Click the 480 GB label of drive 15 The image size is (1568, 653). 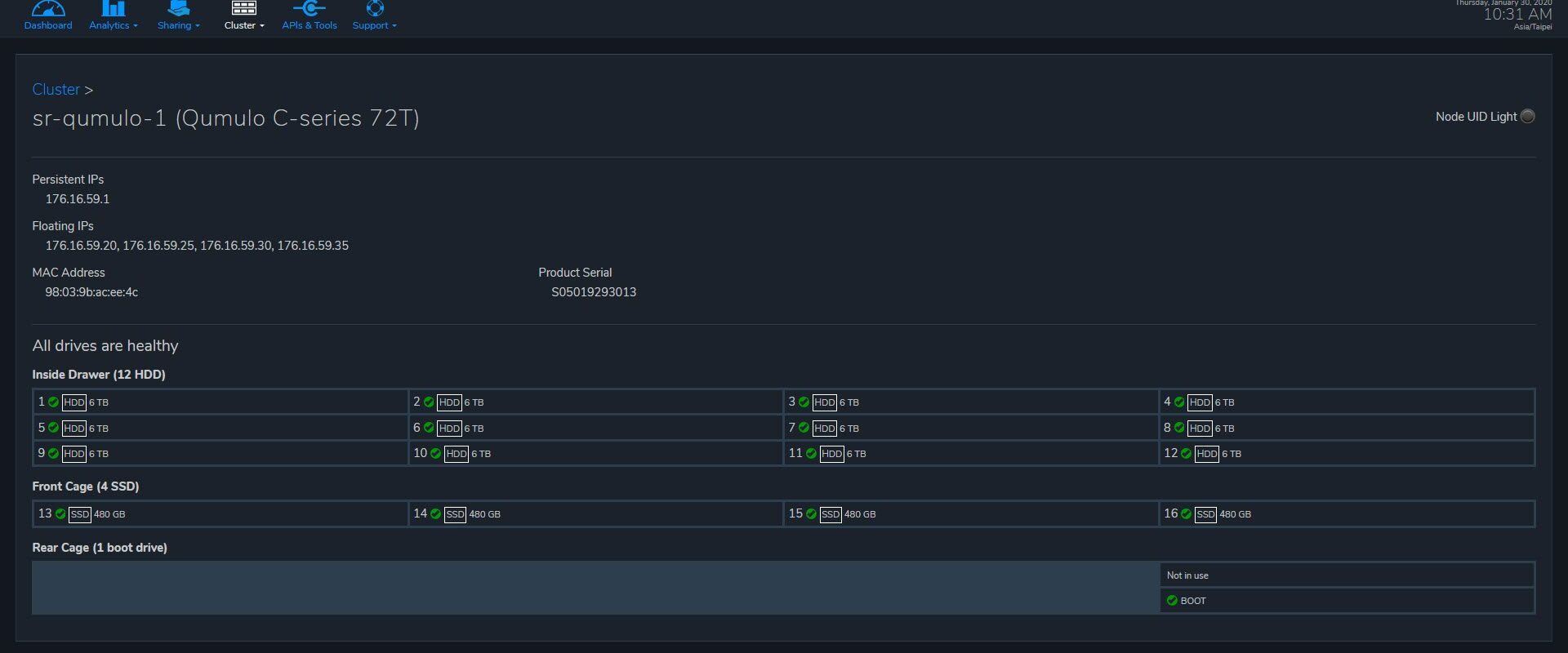coord(860,514)
